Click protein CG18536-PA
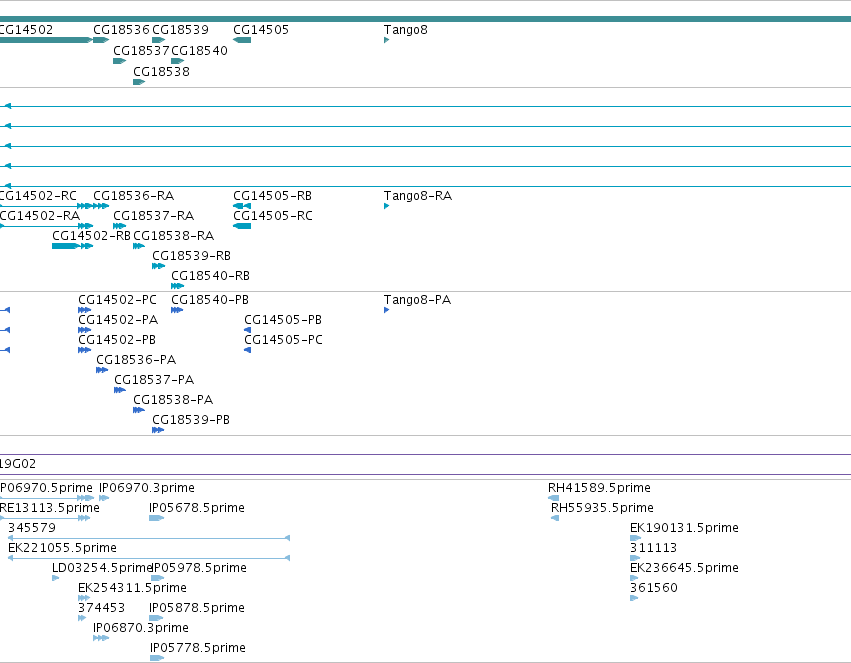Screen dimensions: 851x663 [x=136, y=360]
